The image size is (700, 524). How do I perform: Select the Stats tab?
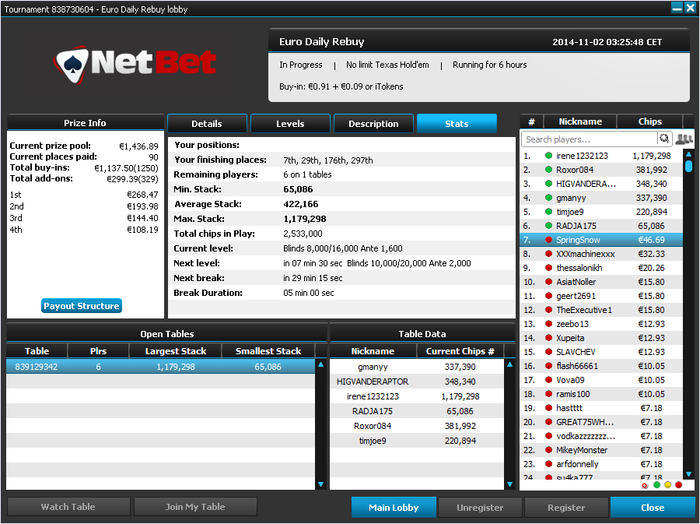click(x=457, y=124)
